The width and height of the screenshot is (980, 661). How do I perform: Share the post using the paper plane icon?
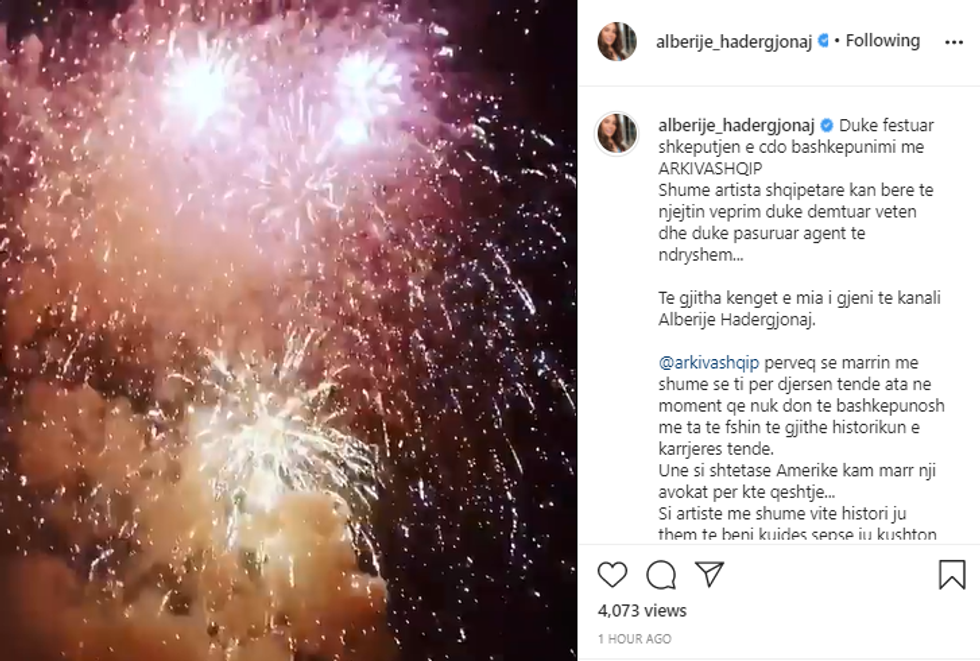tap(709, 574)
